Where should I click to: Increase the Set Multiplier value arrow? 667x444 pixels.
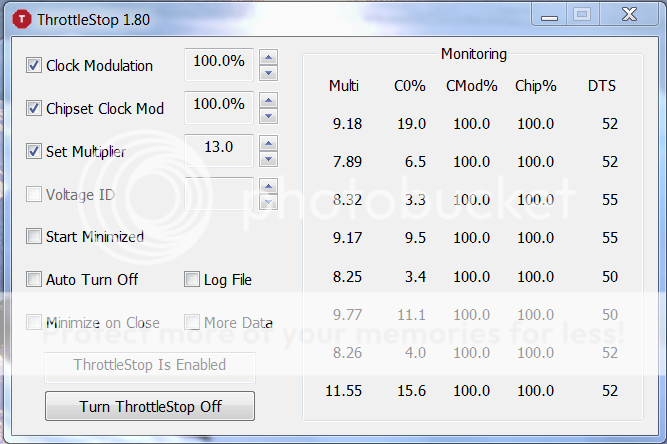point(268,143)
